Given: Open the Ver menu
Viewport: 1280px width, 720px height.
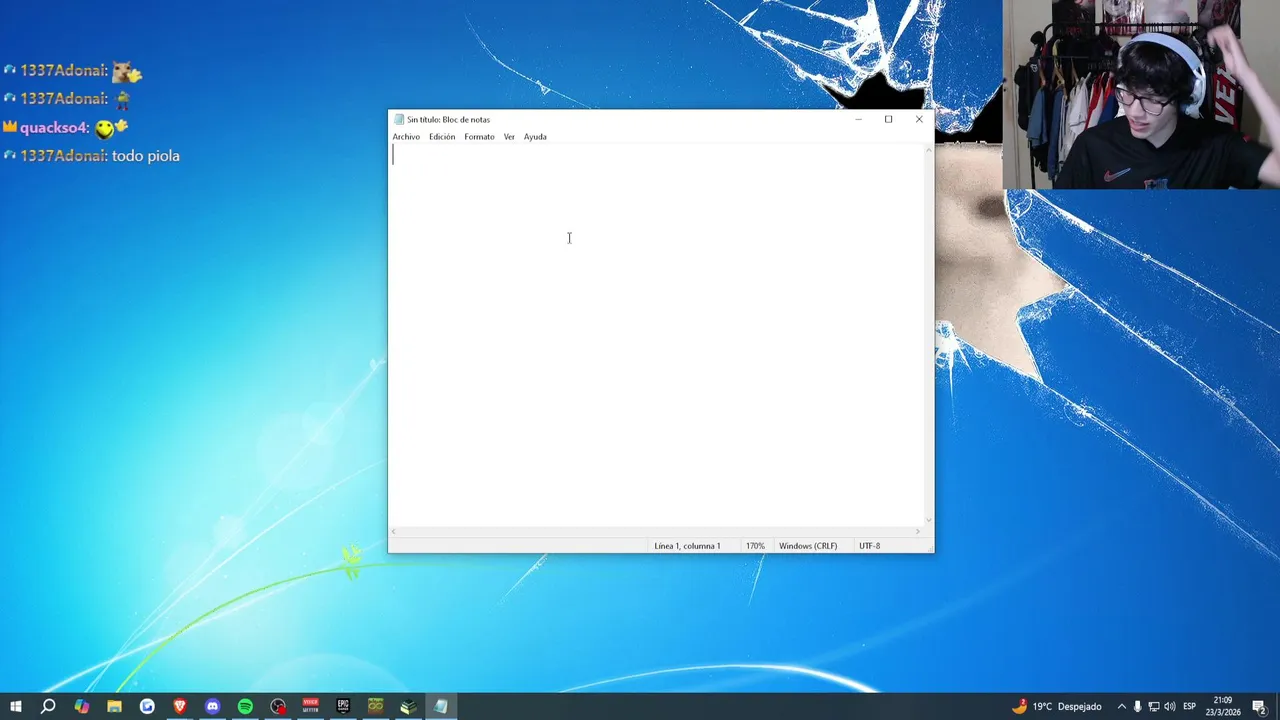Looking at the screenshot, I should point(509,137).
